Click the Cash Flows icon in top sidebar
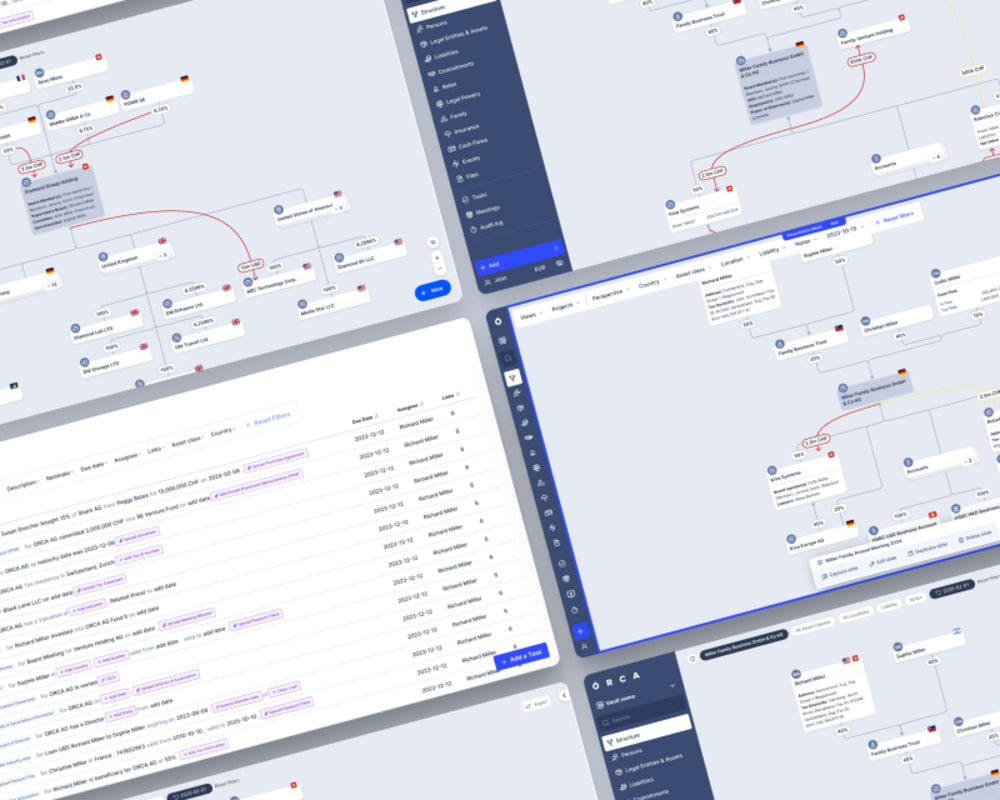The width and height of the screenshot is (1000, 800). (452, 149)
